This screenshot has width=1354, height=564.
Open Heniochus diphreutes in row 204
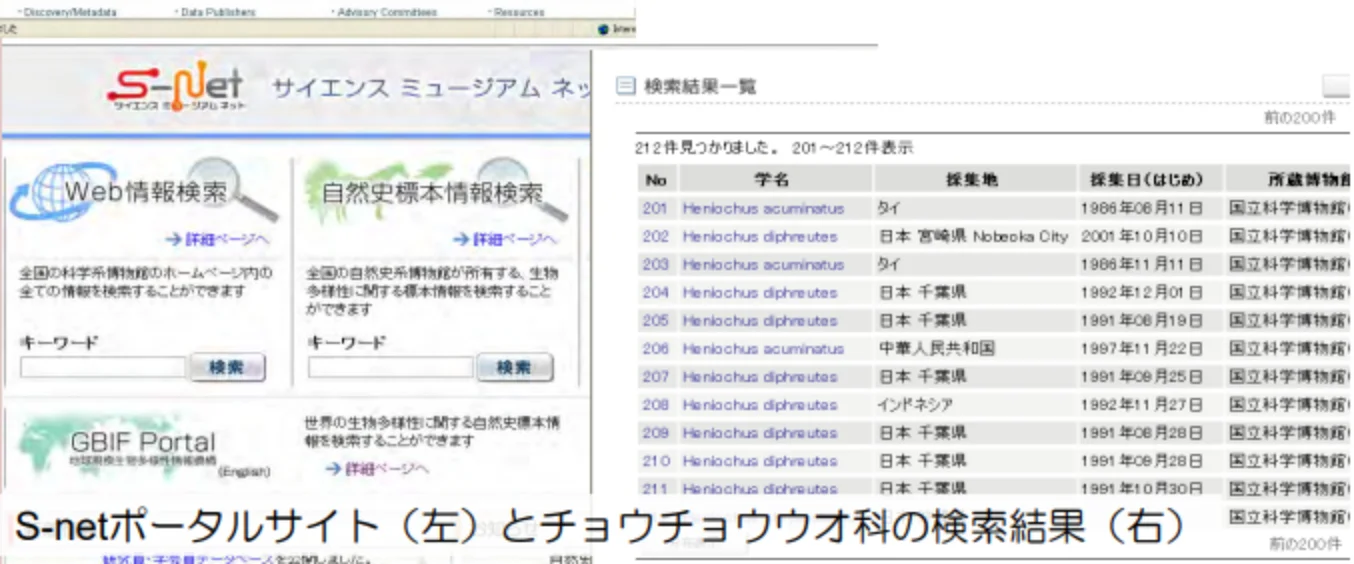tap(760, 293)
